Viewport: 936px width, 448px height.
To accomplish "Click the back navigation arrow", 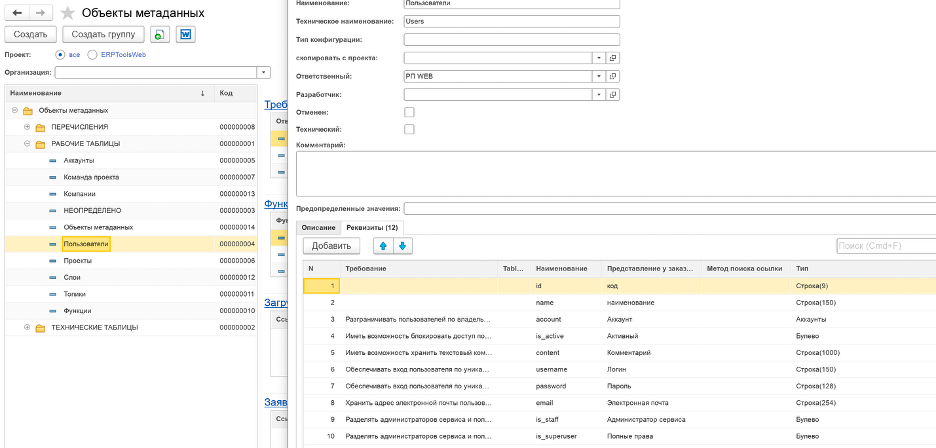I will click(x=17, y=13).
